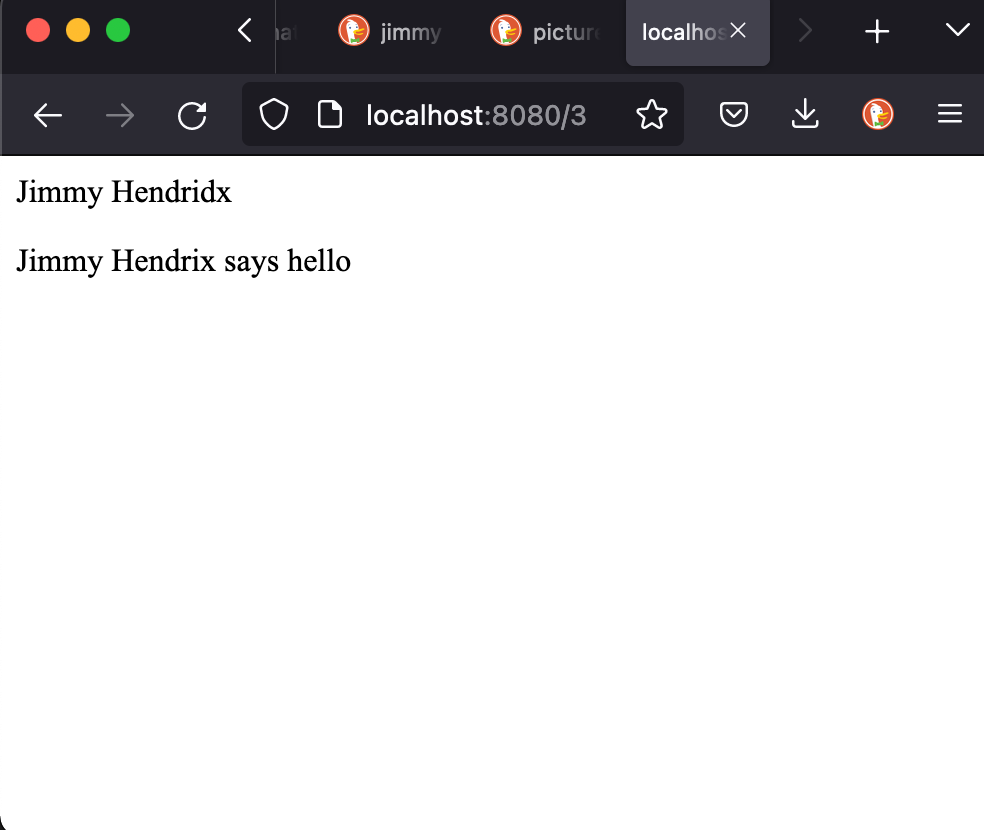
Task: Click the "Jimmy Hendrix says hello" text
Action: point(183,261)
